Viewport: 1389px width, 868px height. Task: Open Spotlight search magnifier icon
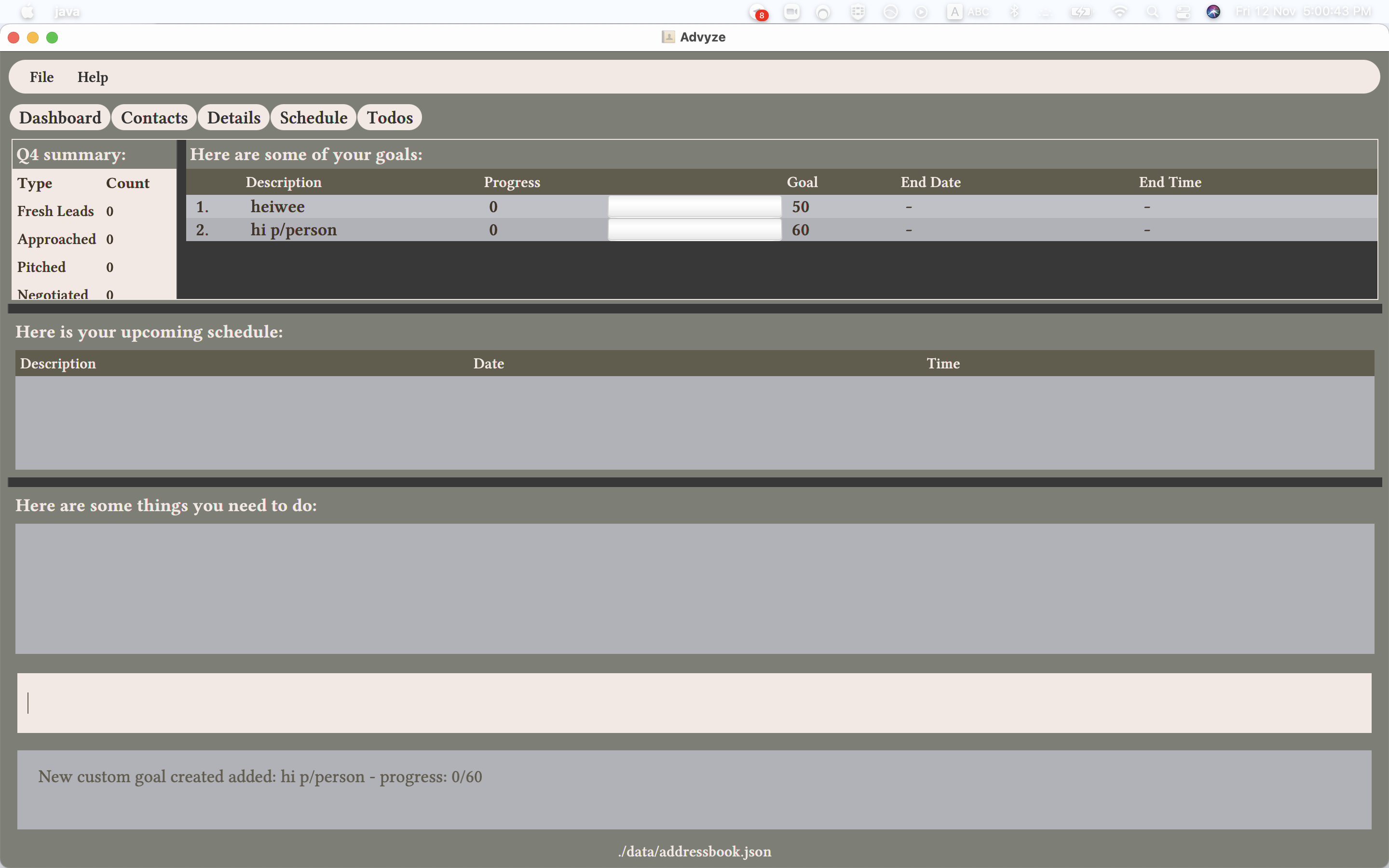pyautogui.click(x=1152, y=12)
